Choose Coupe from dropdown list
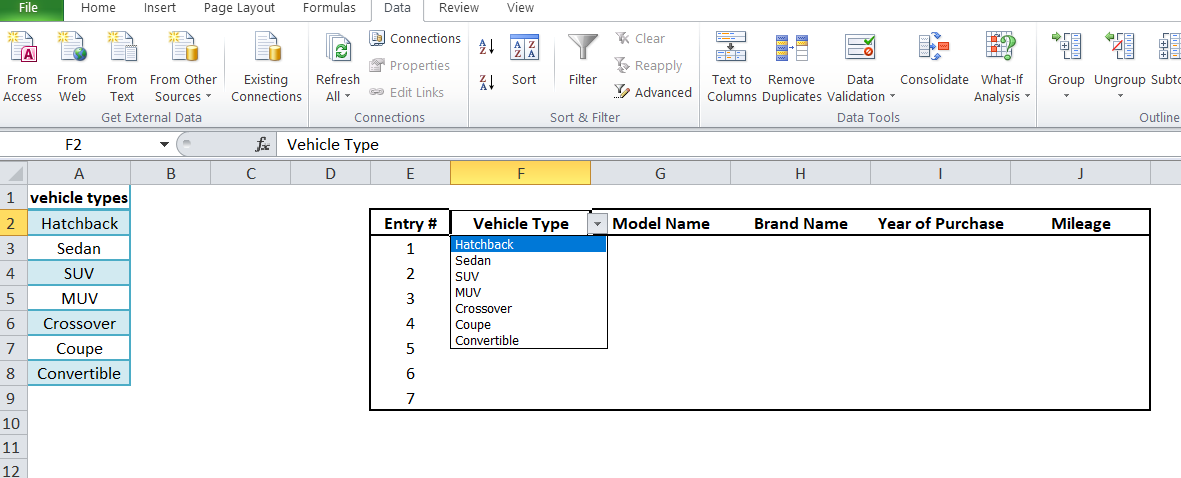Screen dimensions: 1181x478 pos(528,324)
